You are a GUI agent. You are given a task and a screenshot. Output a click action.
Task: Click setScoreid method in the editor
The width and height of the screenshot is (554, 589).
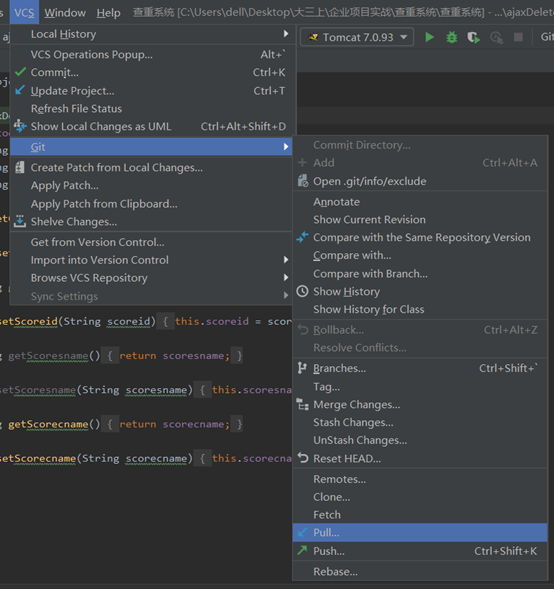[x=29, y=321]
